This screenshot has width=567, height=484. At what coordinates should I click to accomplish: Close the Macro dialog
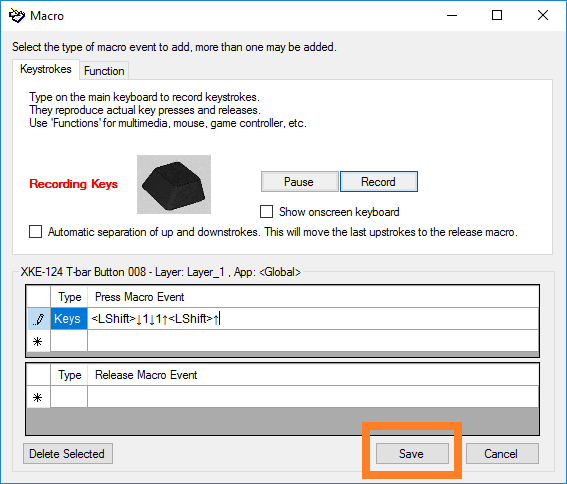543,16
